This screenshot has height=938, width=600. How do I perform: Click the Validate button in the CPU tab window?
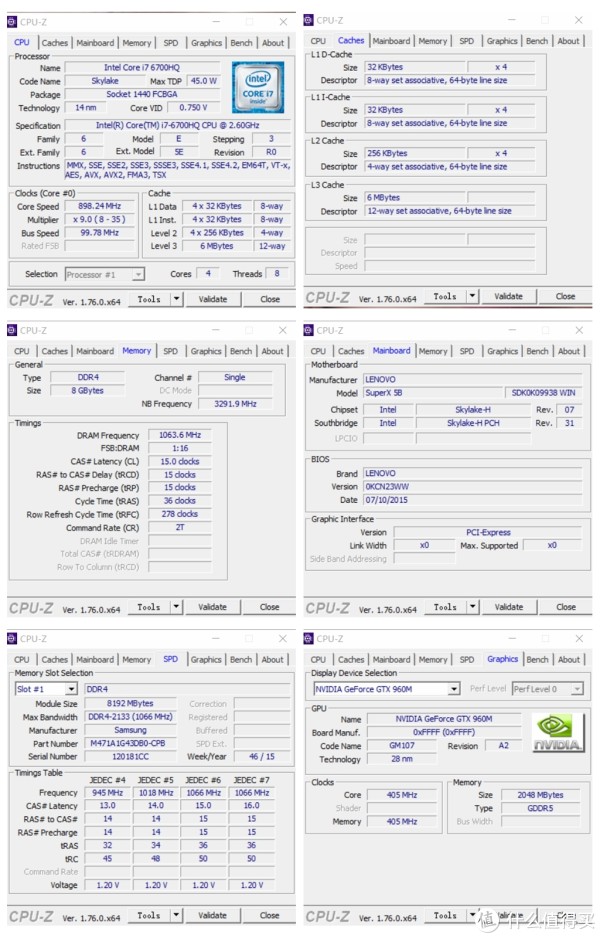tap(212, 299)
